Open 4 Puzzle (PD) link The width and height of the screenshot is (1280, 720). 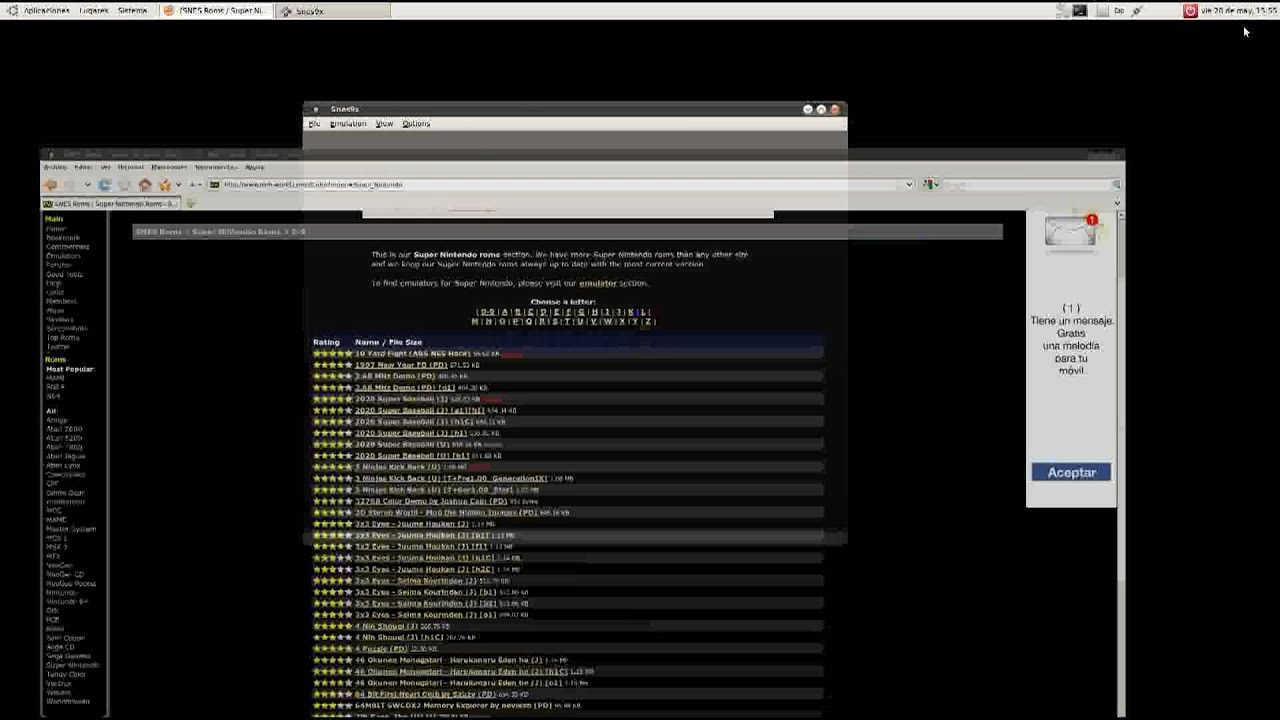pos(381,649)
